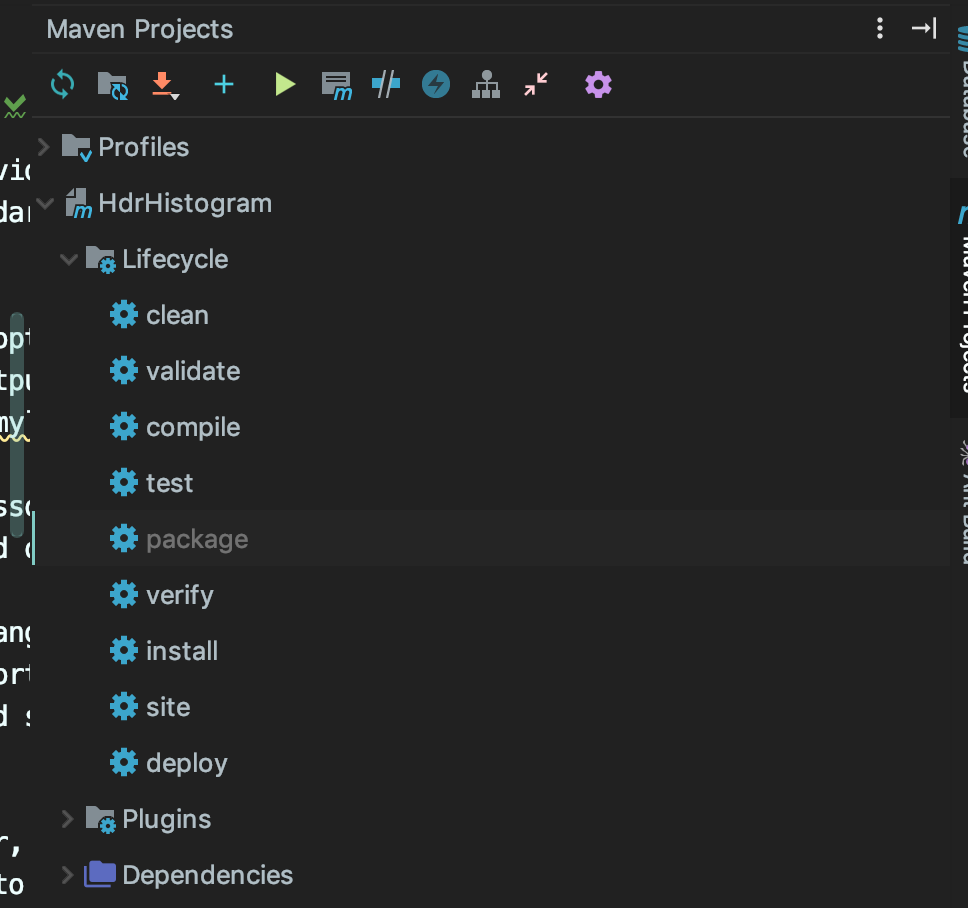Image resolution: width=968 pixels, height=908 pixels.
Task: Click gear icon beside deploy
Action: 123,763
